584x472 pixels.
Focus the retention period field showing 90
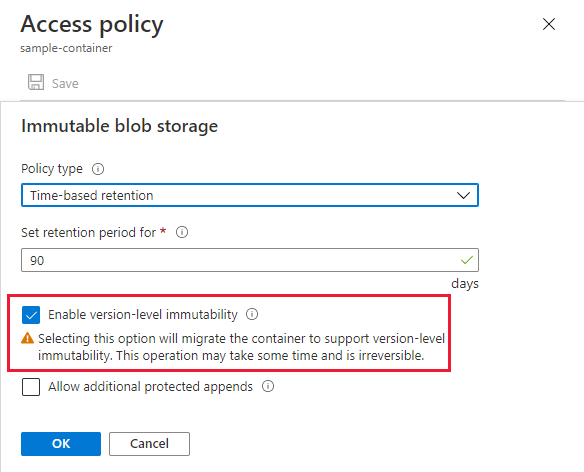click(x=250, y=260)
